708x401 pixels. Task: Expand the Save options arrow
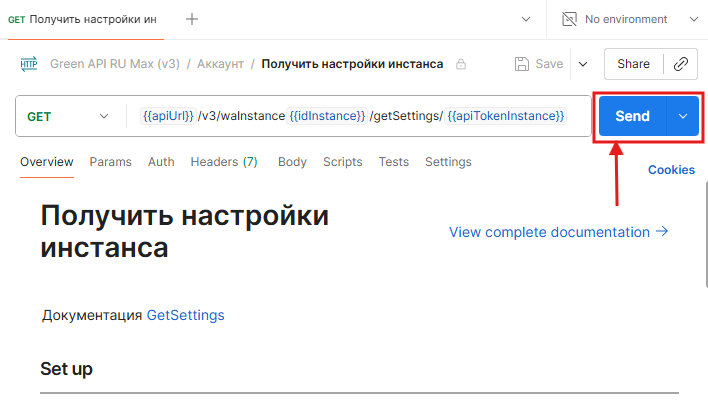[583, 64]
